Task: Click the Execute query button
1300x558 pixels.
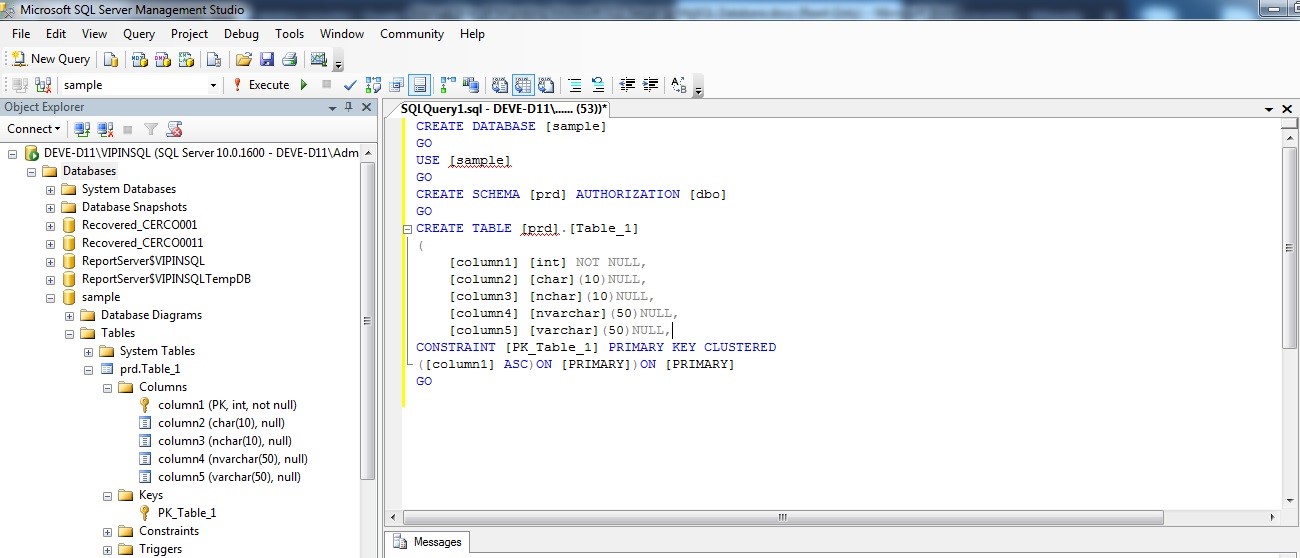Action: [x=261, y=85]
